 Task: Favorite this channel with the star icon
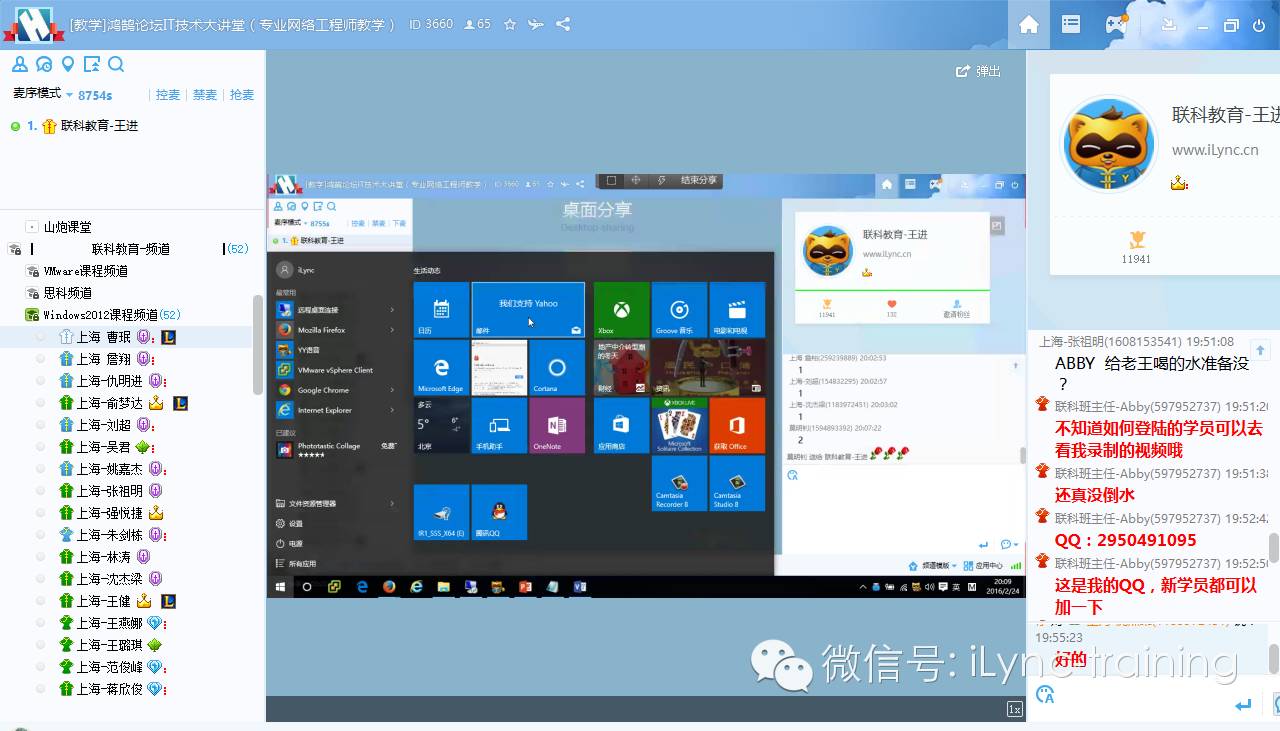pos(510,24)
